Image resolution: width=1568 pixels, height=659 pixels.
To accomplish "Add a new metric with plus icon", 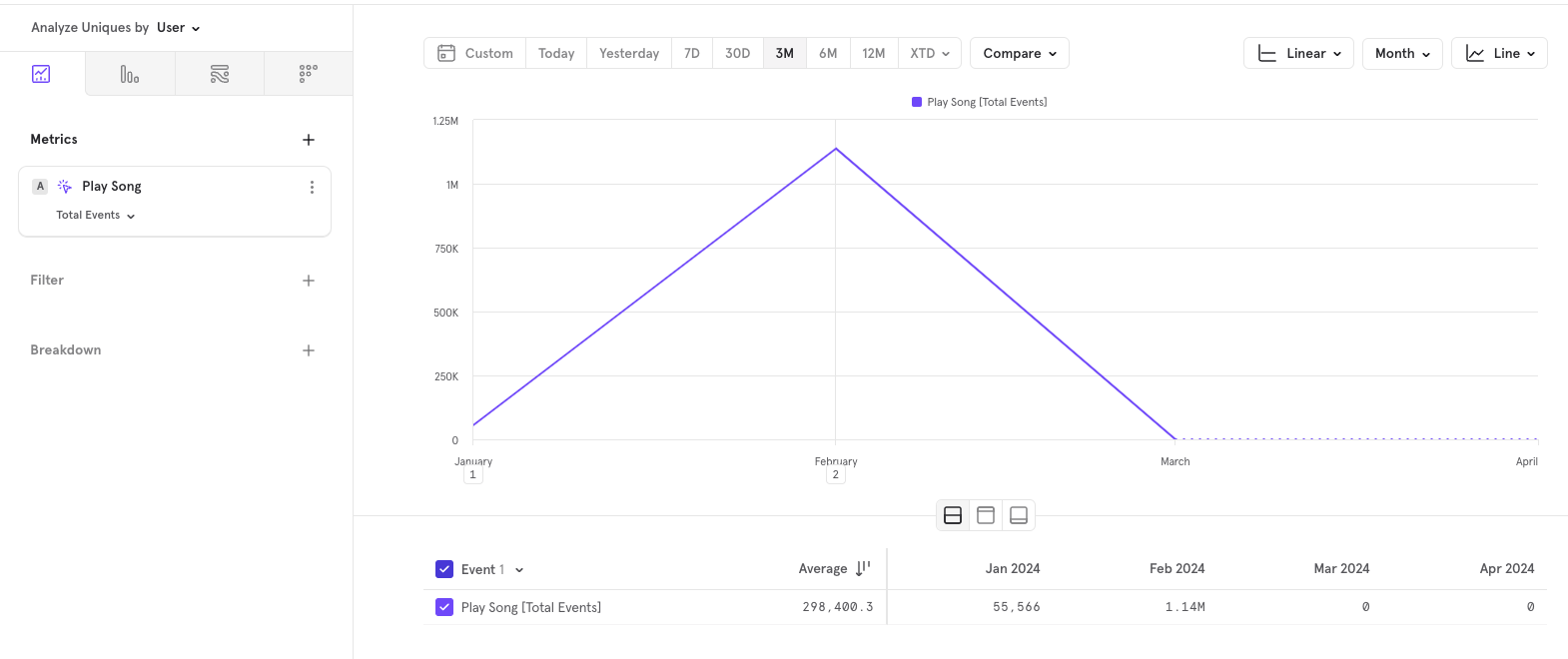I will 309,140.
